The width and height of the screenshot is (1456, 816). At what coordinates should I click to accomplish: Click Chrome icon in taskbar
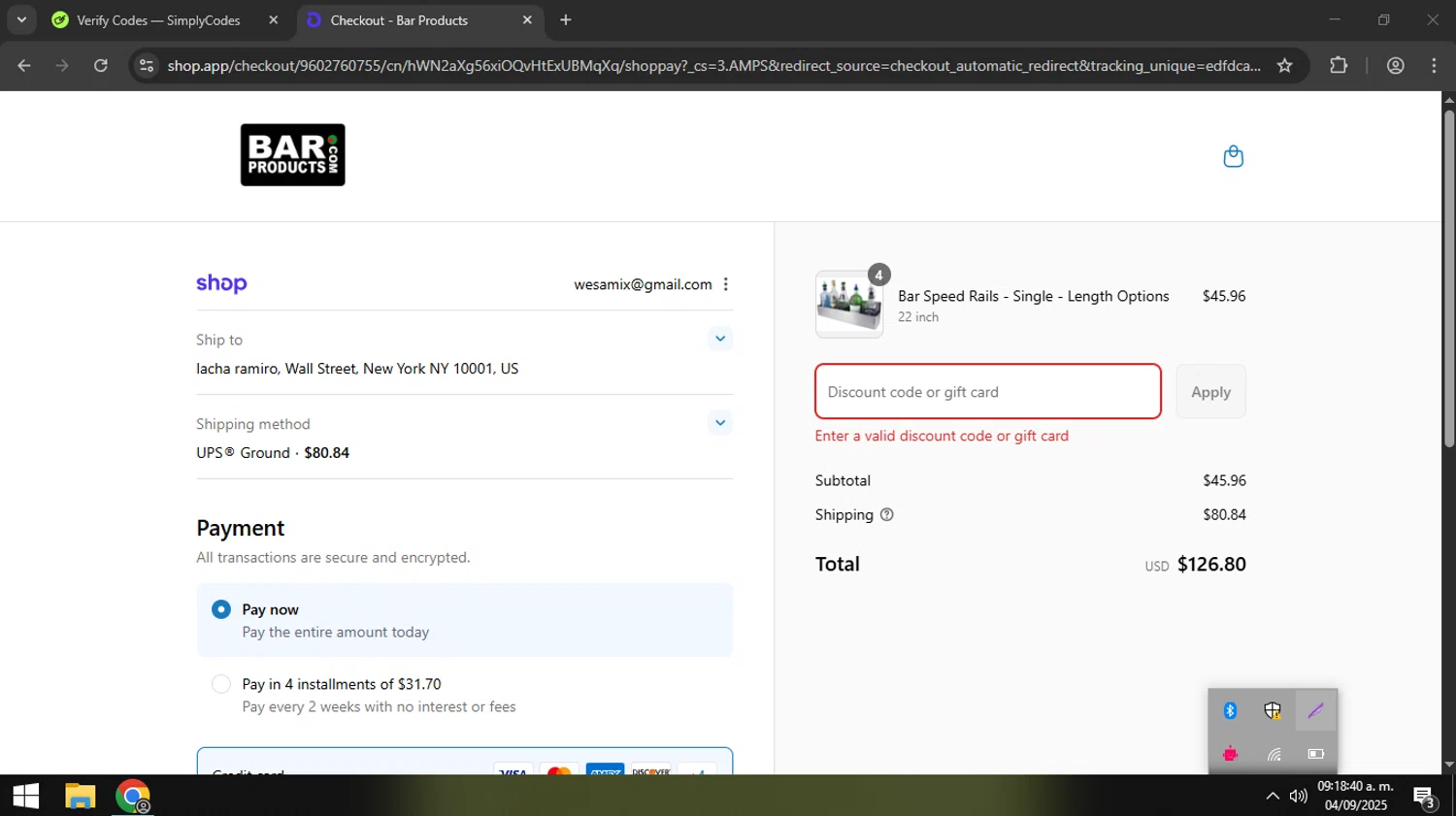click(x=133, y=797)
